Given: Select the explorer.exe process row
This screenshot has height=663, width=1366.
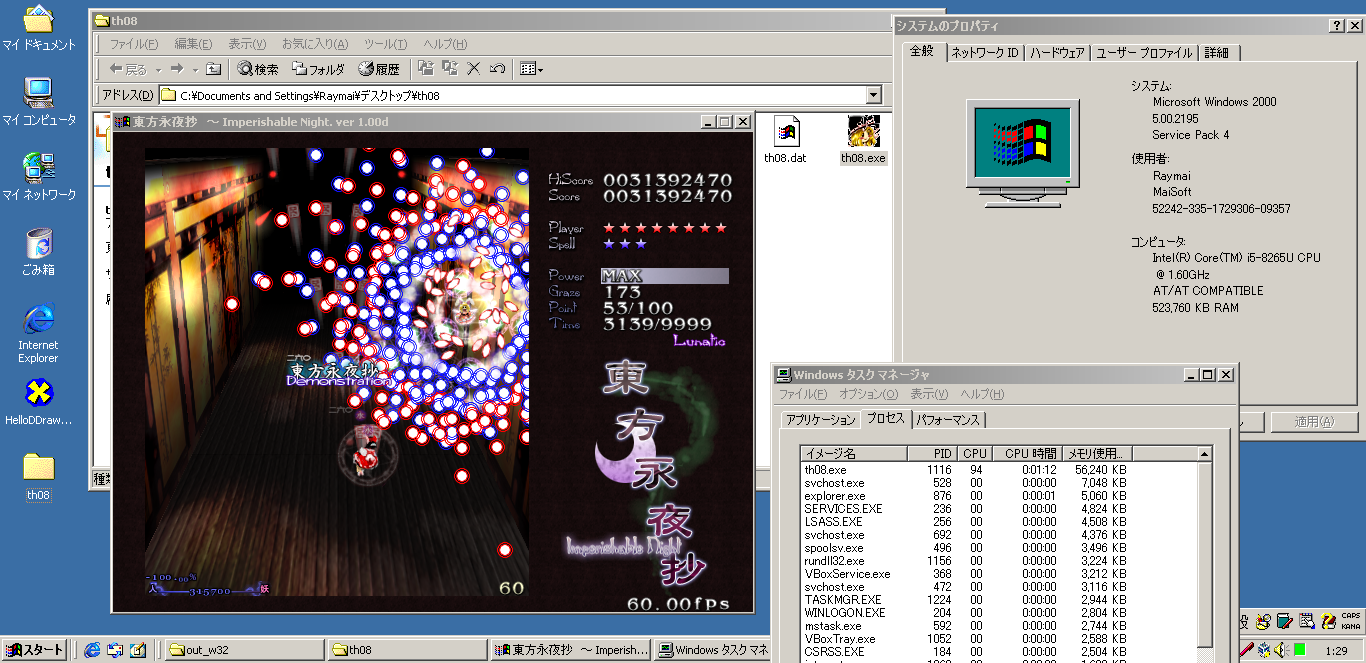Looking at the screenshot, I should (999, 495).
